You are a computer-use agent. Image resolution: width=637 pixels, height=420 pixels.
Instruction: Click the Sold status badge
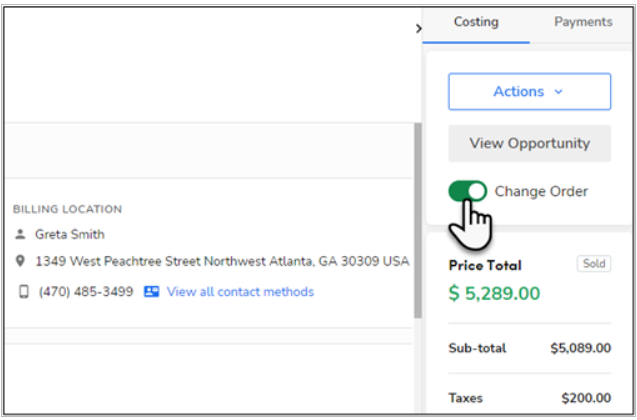coord(593,264)
